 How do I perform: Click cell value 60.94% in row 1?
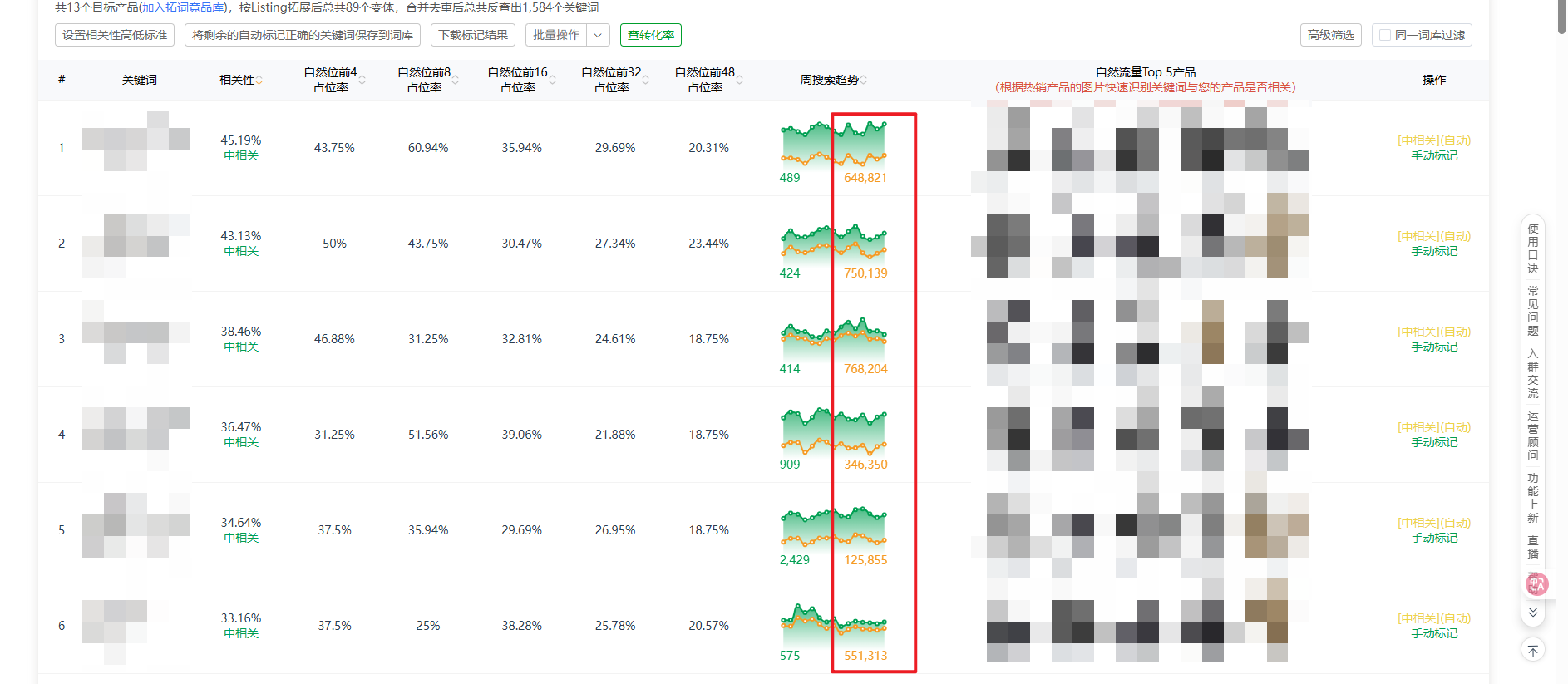(x=428, y=148)
